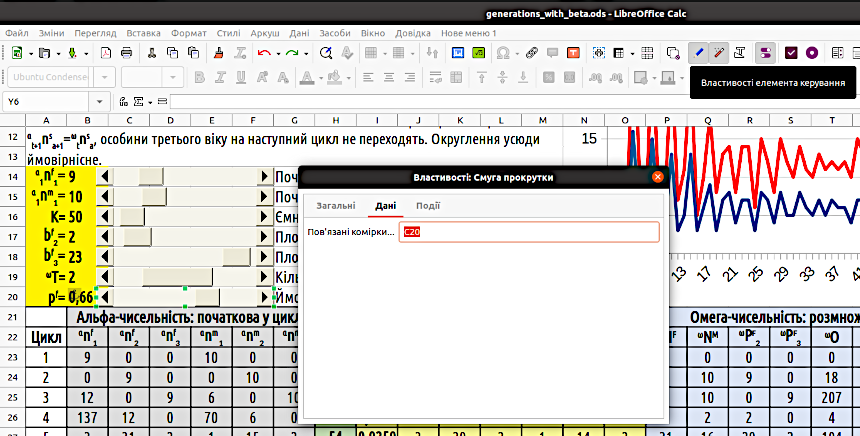Click the K= 50 scrollbar thumb
This screenshot has height=436, width=860.
click(x=131, y=216)
